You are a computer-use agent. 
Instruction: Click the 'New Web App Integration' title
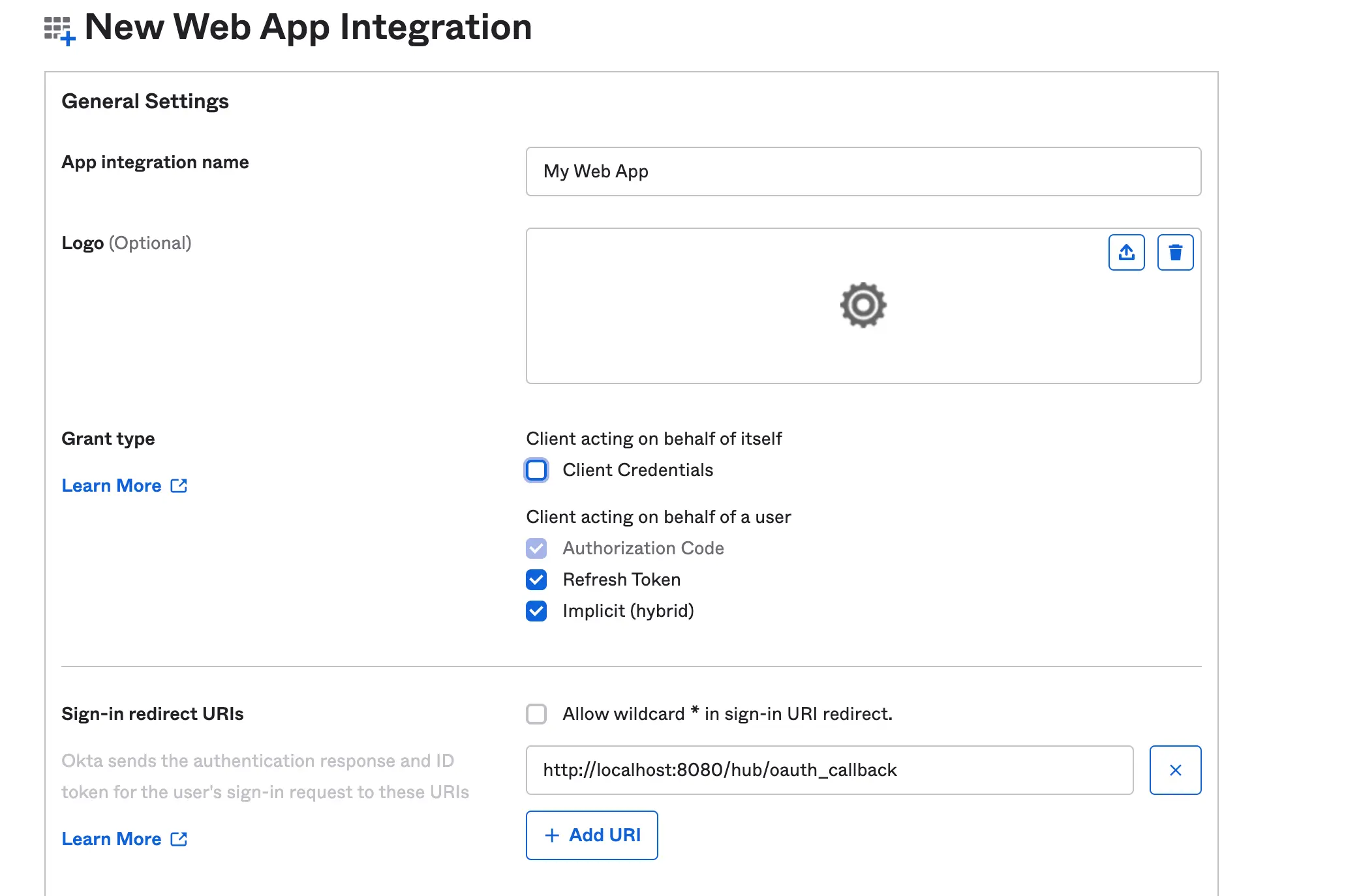point(308,27)
